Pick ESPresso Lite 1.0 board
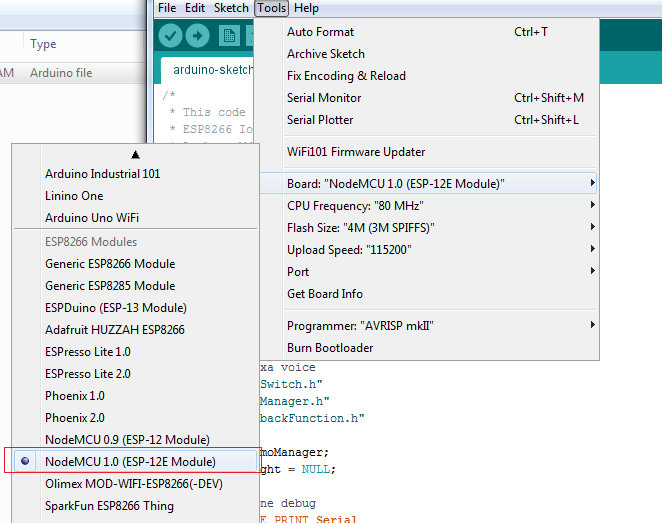The width and height of the screenshot is (662, 523). 136,351
